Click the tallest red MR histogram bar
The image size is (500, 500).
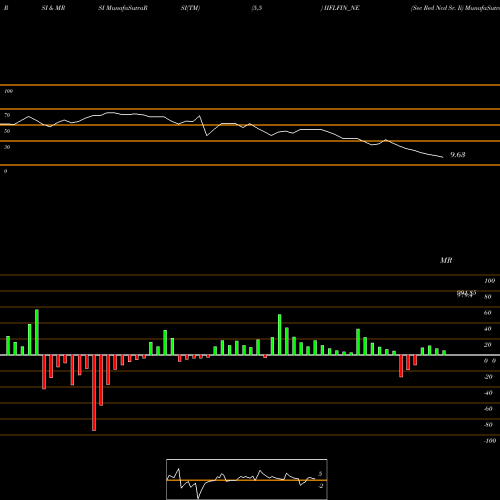coord(94,393)
